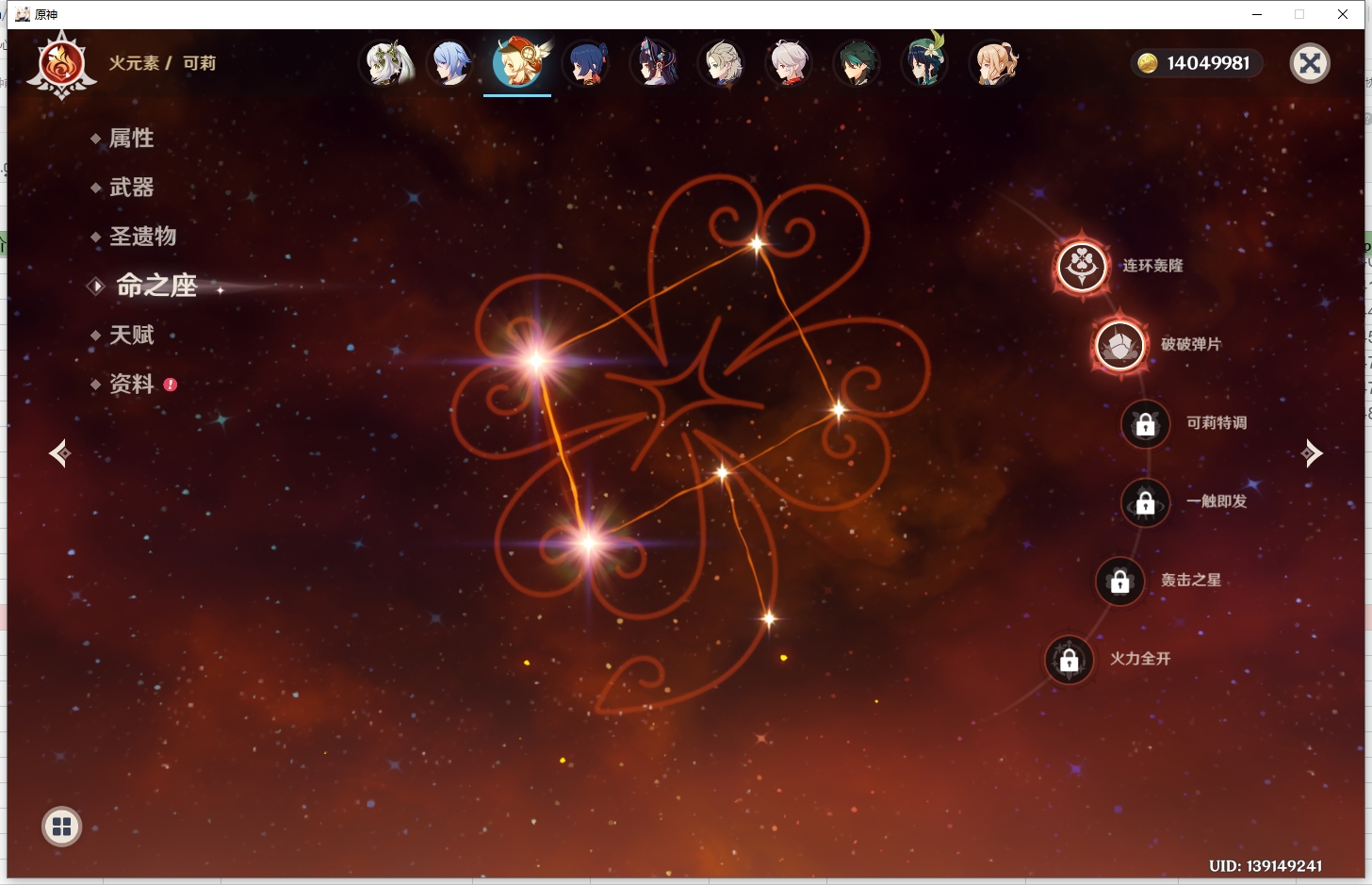Click the locked 轰击之星 constellation node

1120,581
